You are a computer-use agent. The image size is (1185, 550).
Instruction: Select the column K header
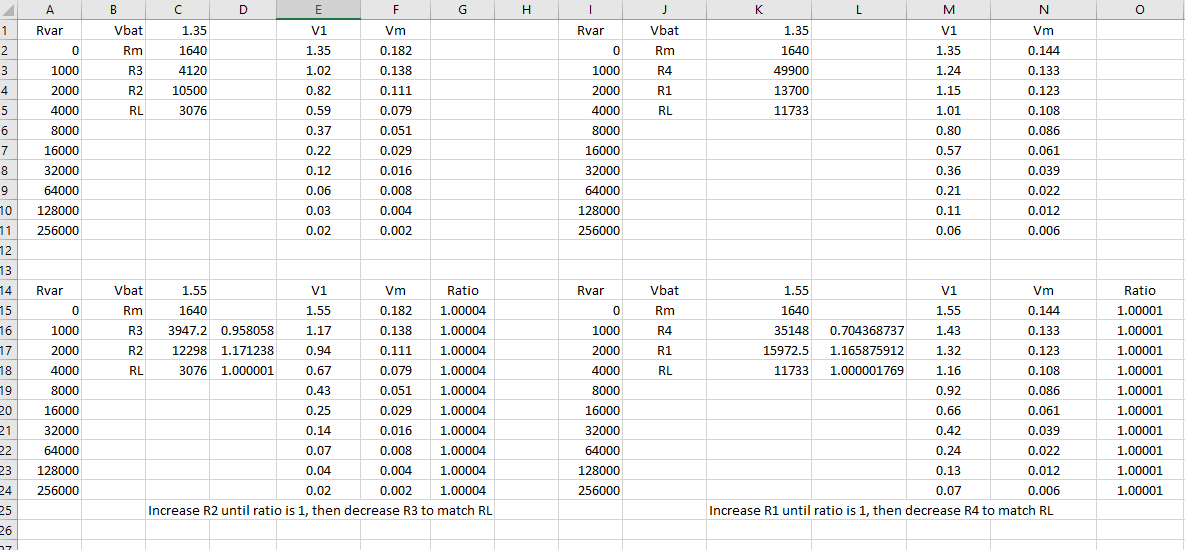click(757, 9)
